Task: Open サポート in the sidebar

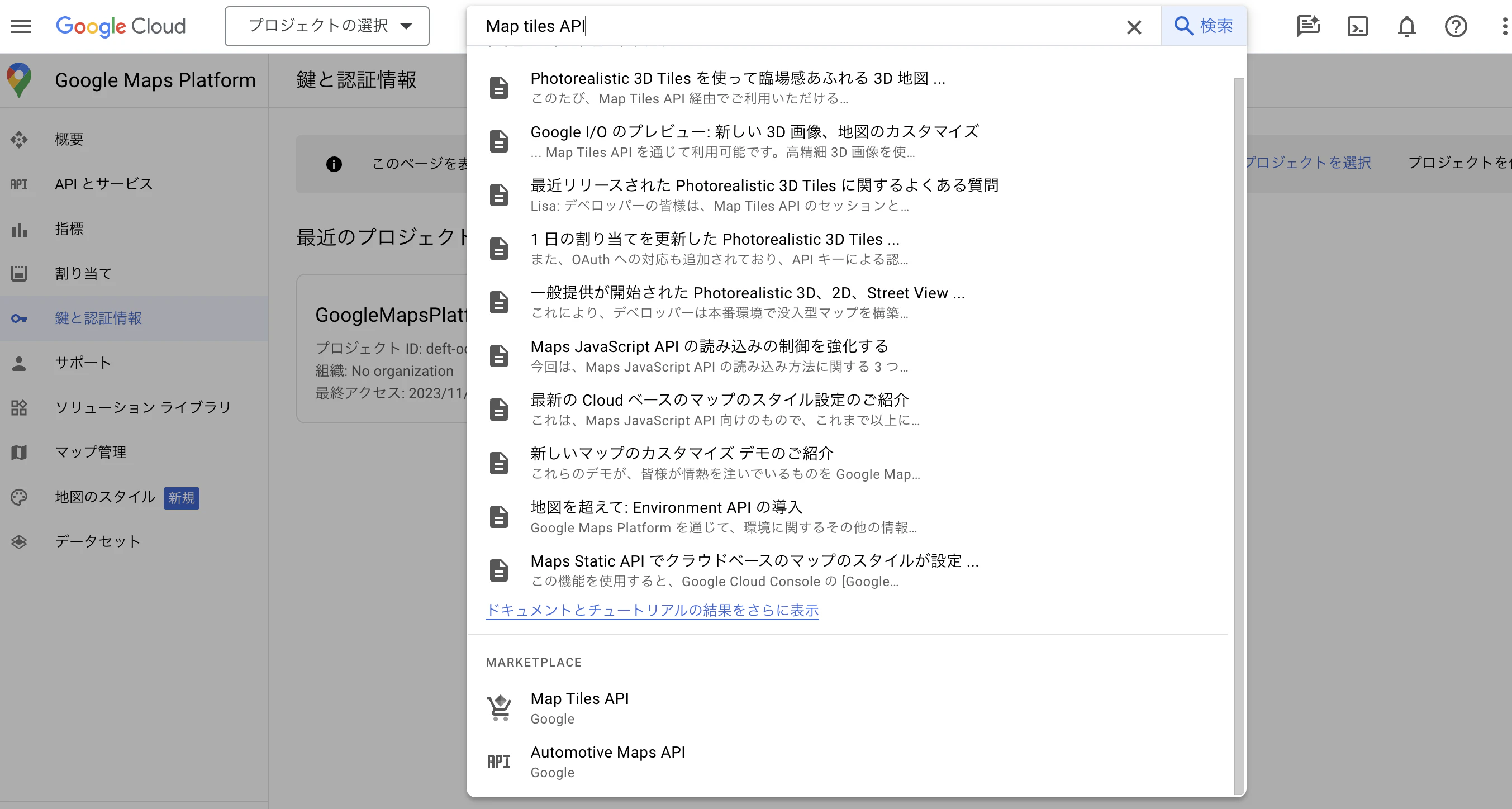Action: coord(134,362)
